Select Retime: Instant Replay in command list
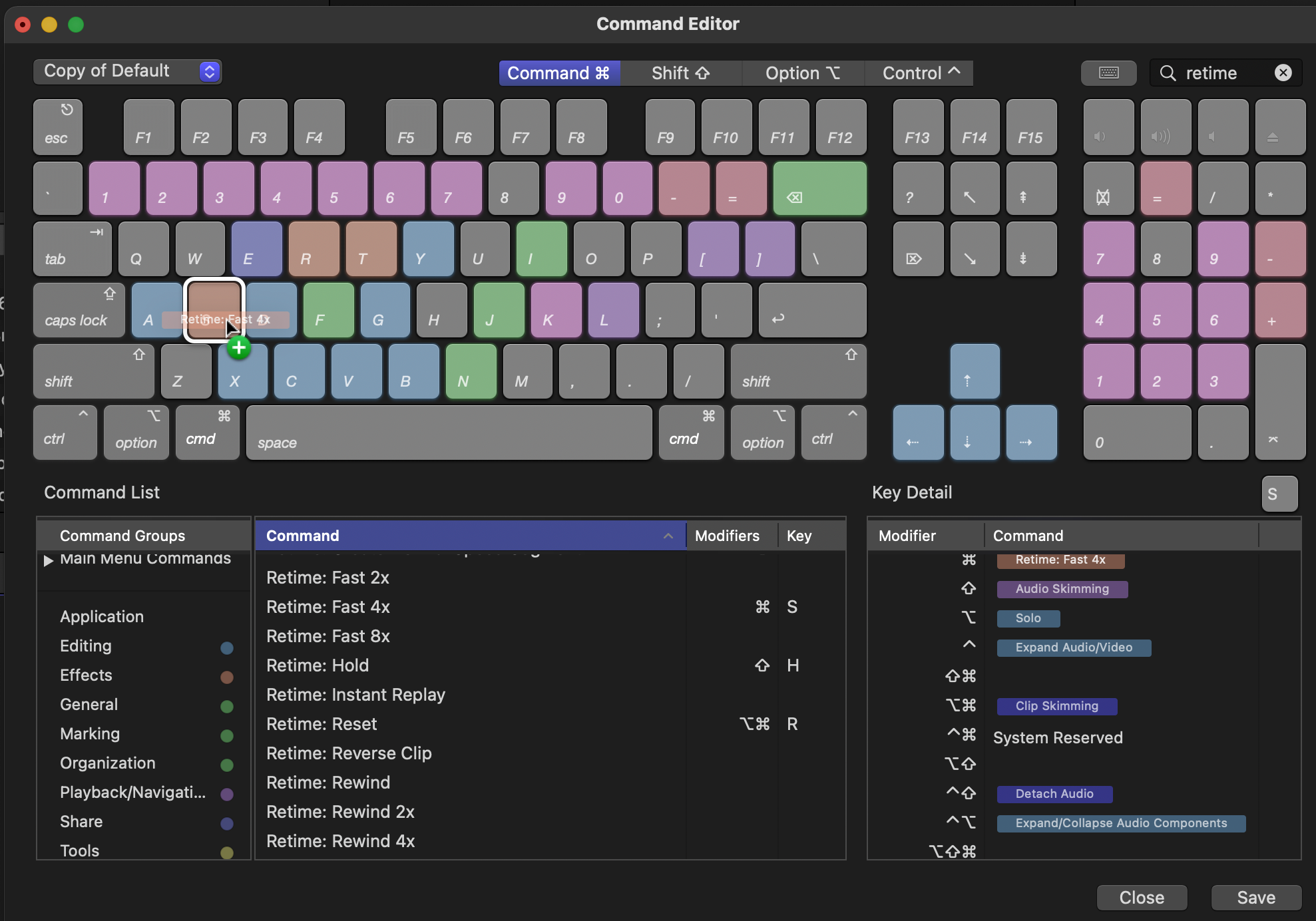This screenshot has height=921, width=1316. (x=355, y=695)
